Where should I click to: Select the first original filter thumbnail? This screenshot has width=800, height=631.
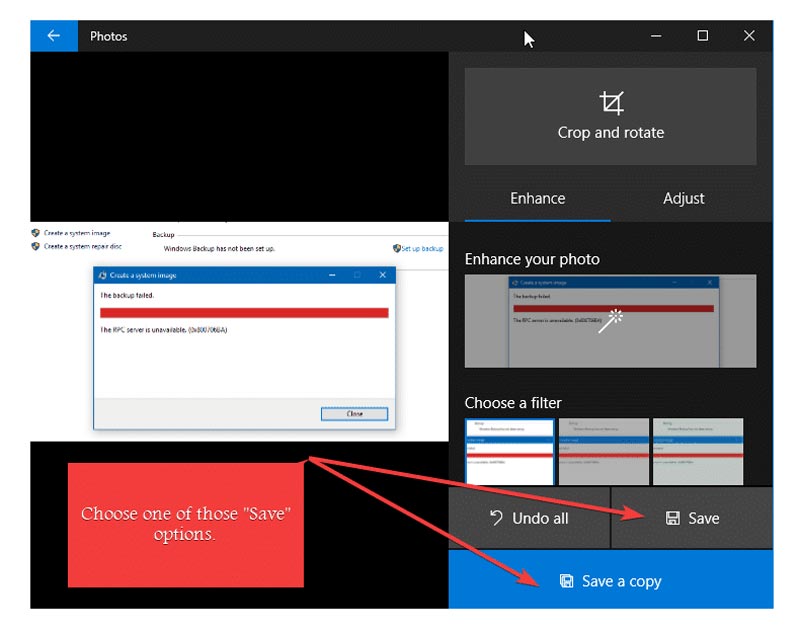pos(510,451)
